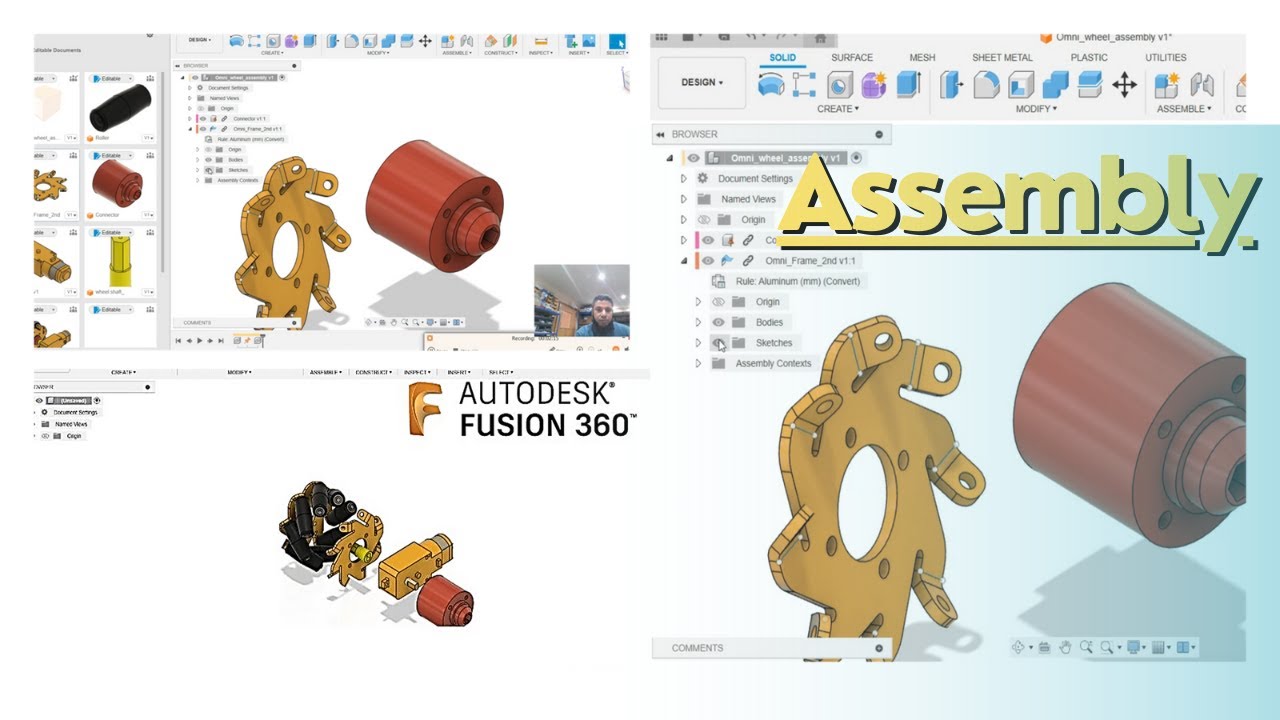Open the DESIGN workspace dropdown in enlarged view
Screen dimensions: 1280x720
pos(702,82)
